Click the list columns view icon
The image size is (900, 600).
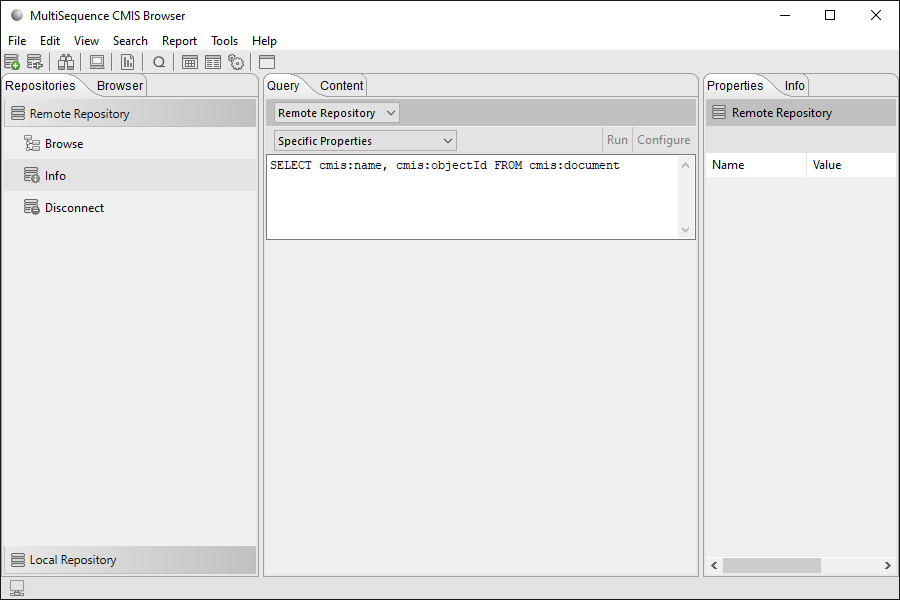point(213,61)
